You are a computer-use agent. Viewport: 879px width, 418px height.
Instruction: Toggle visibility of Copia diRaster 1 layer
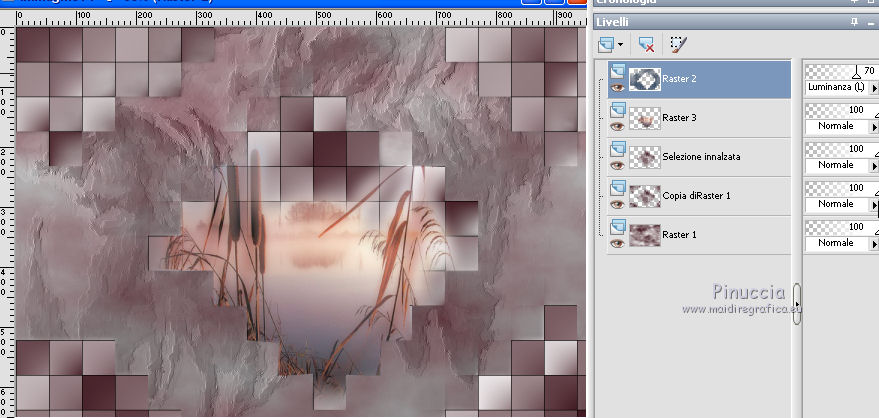pos(617,205)
